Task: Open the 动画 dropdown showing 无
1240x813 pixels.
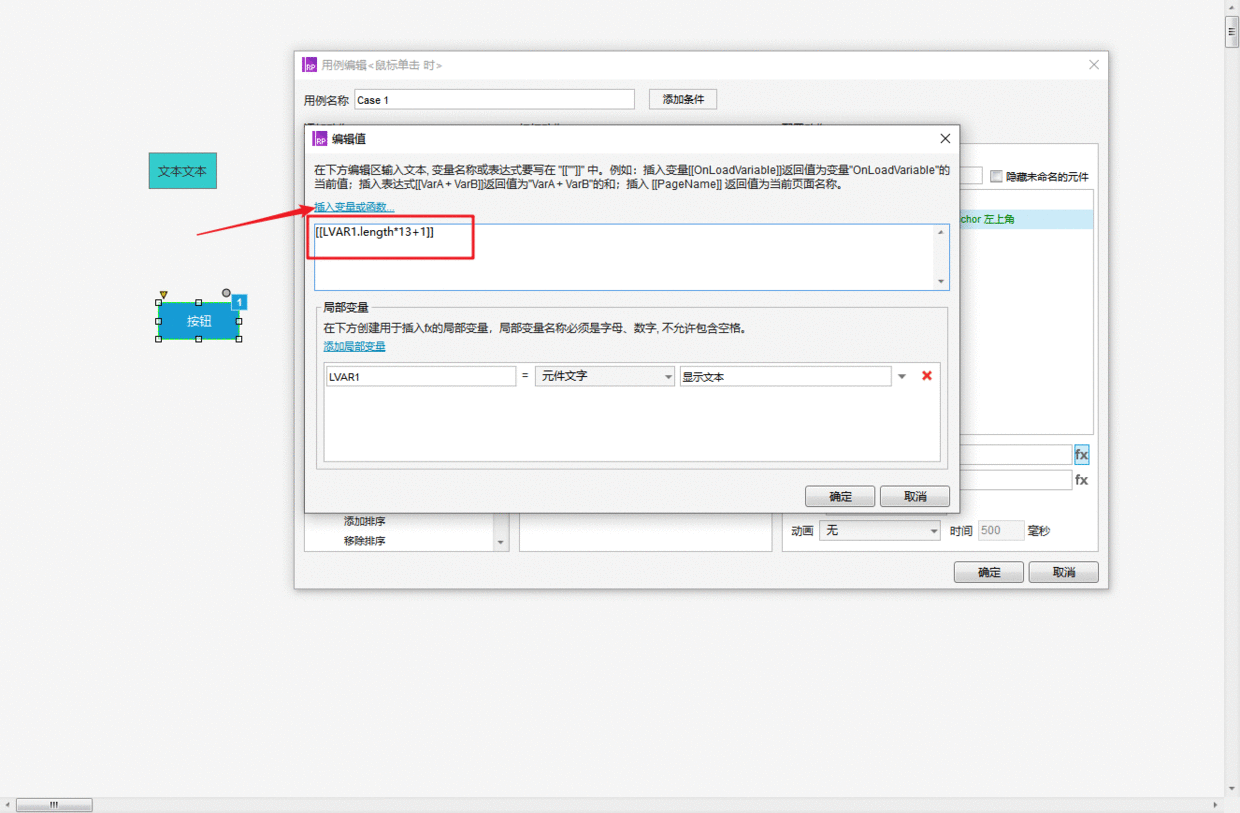Action: pyautogui.click(x=878, y=530)
